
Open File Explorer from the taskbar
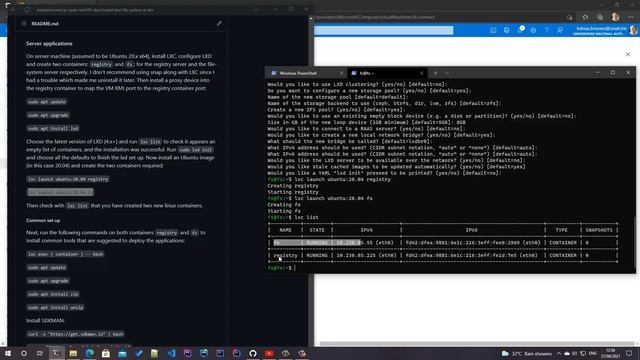(x=73, y=353)
